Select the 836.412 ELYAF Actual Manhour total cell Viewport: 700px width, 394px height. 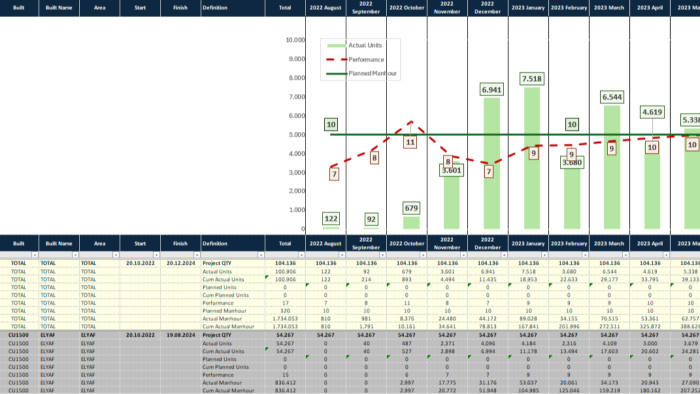285,383
